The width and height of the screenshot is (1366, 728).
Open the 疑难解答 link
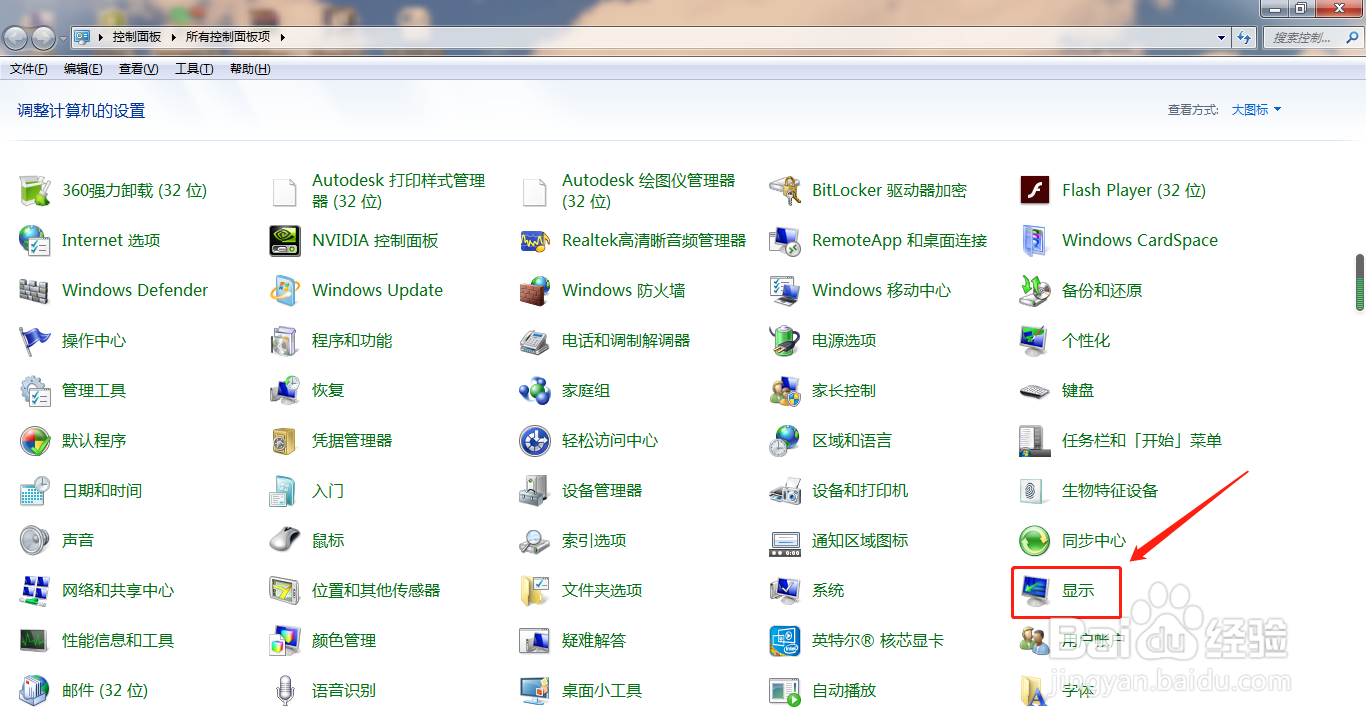(x=594, y=640)
